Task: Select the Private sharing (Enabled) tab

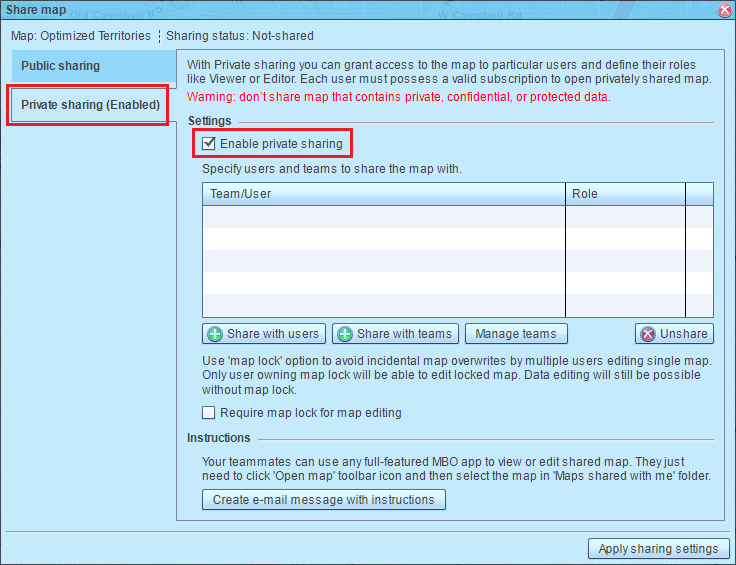Action: point(90,105)
